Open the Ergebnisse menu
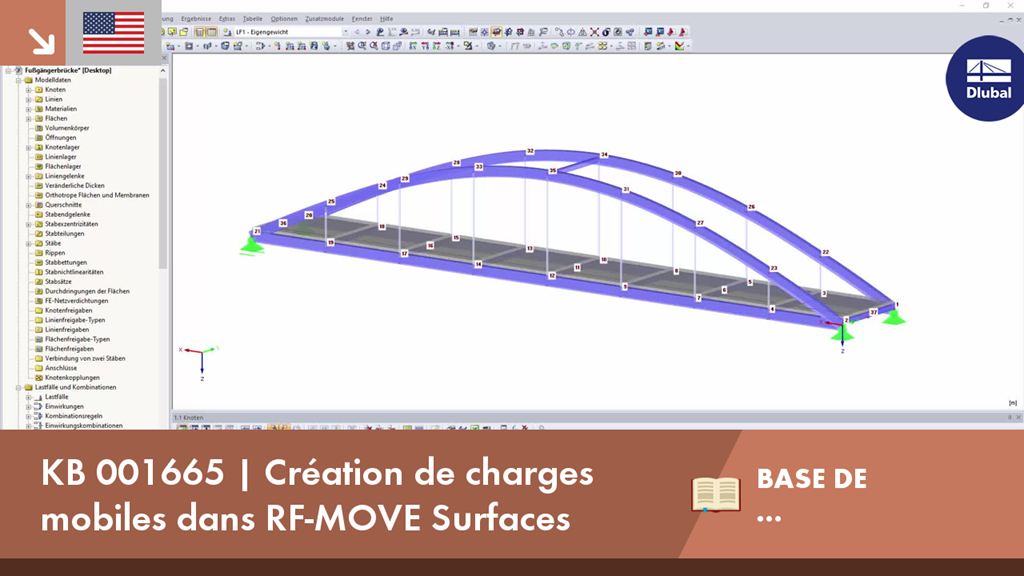 pos(196,19)
